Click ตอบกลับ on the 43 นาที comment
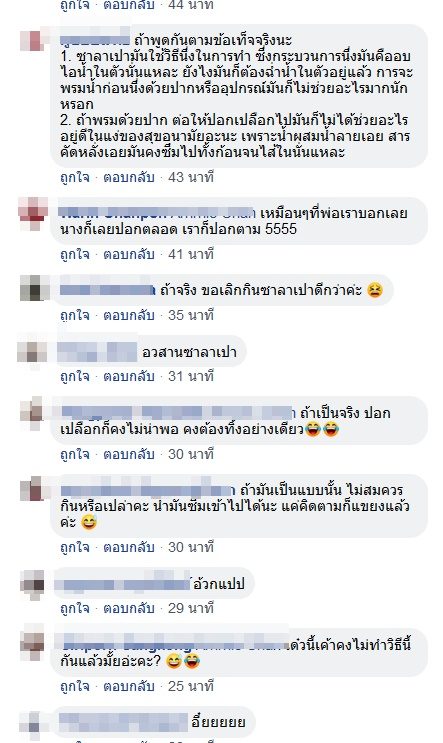Image resolution: width=443 pixels, height=743 pixels. 129,177
